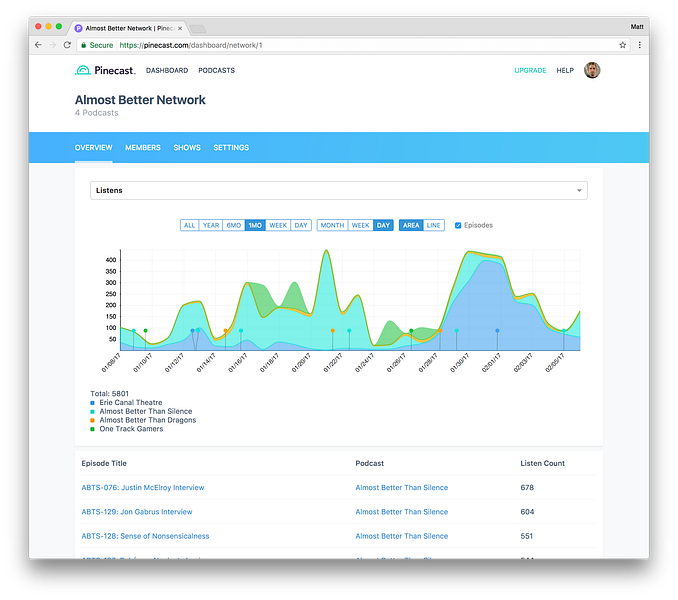Toggle the Episodes checkbox
The image size is (678, 600).
pos(458,225)
